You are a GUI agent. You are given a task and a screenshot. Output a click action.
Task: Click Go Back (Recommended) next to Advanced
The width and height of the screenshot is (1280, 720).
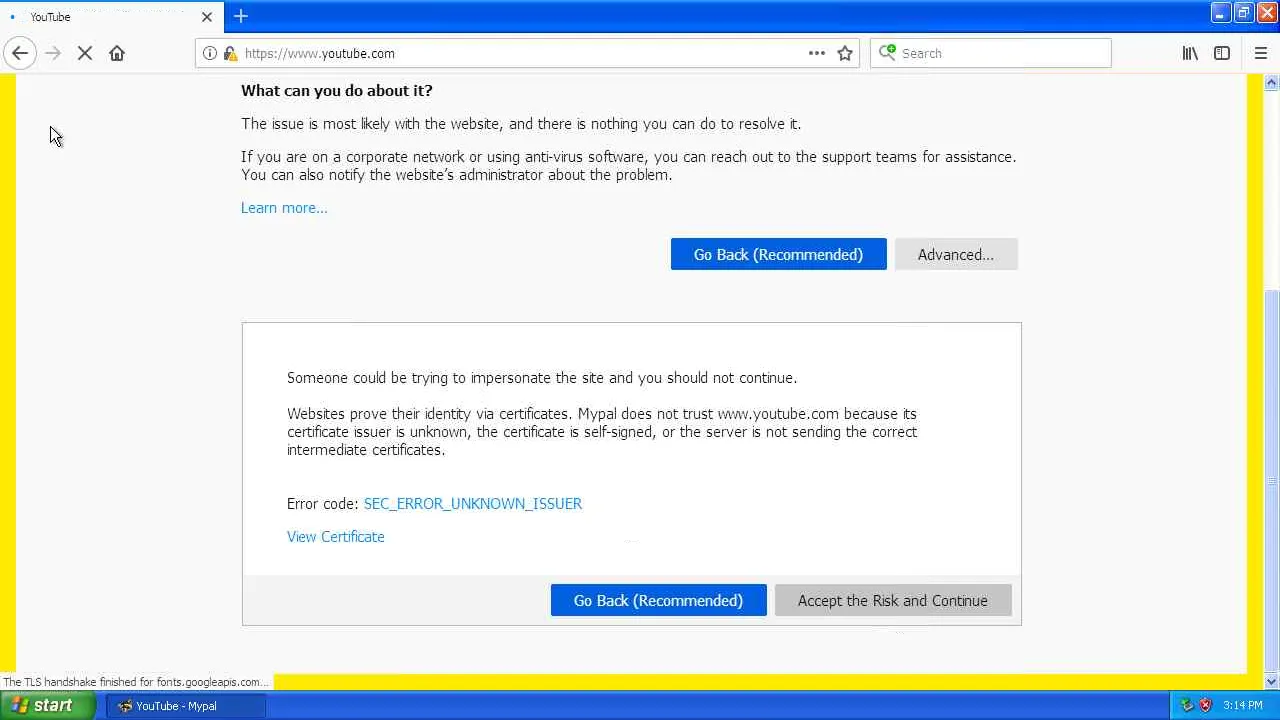(778, 254)
